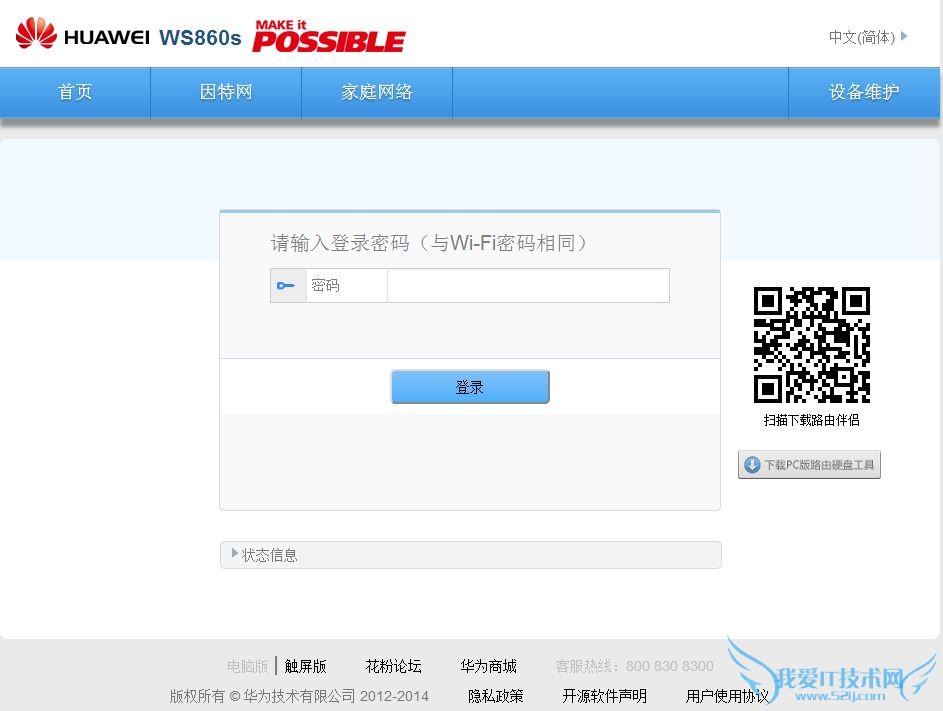The image size is (943, 711).
Task: Click the blue key icon beside password
Action: tap(286, 285)
